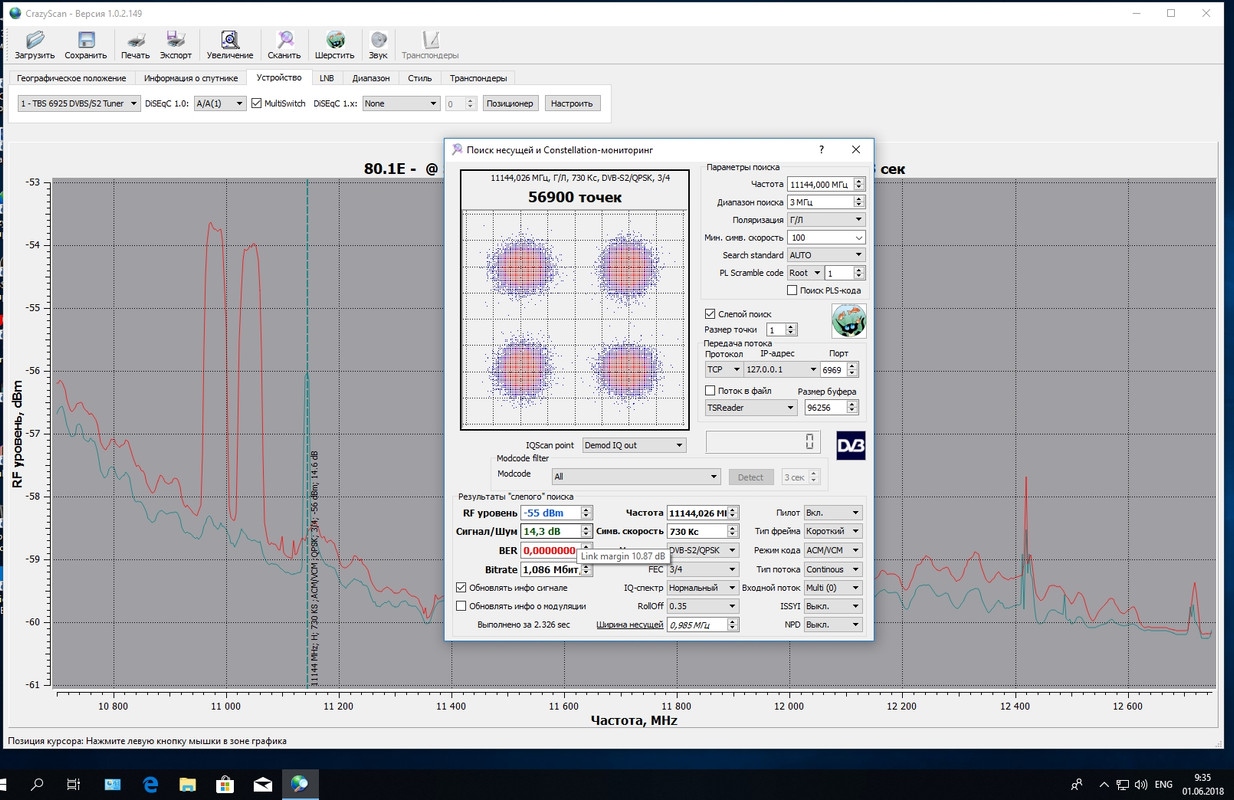The height and width of the screenshot is (800, 1234).
Task: Switch to Географическое положение tab
Action: [72, 78]
